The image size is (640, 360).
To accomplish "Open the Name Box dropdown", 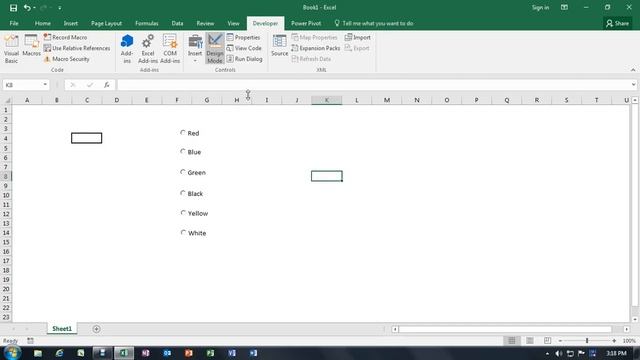I will [45, 84].
